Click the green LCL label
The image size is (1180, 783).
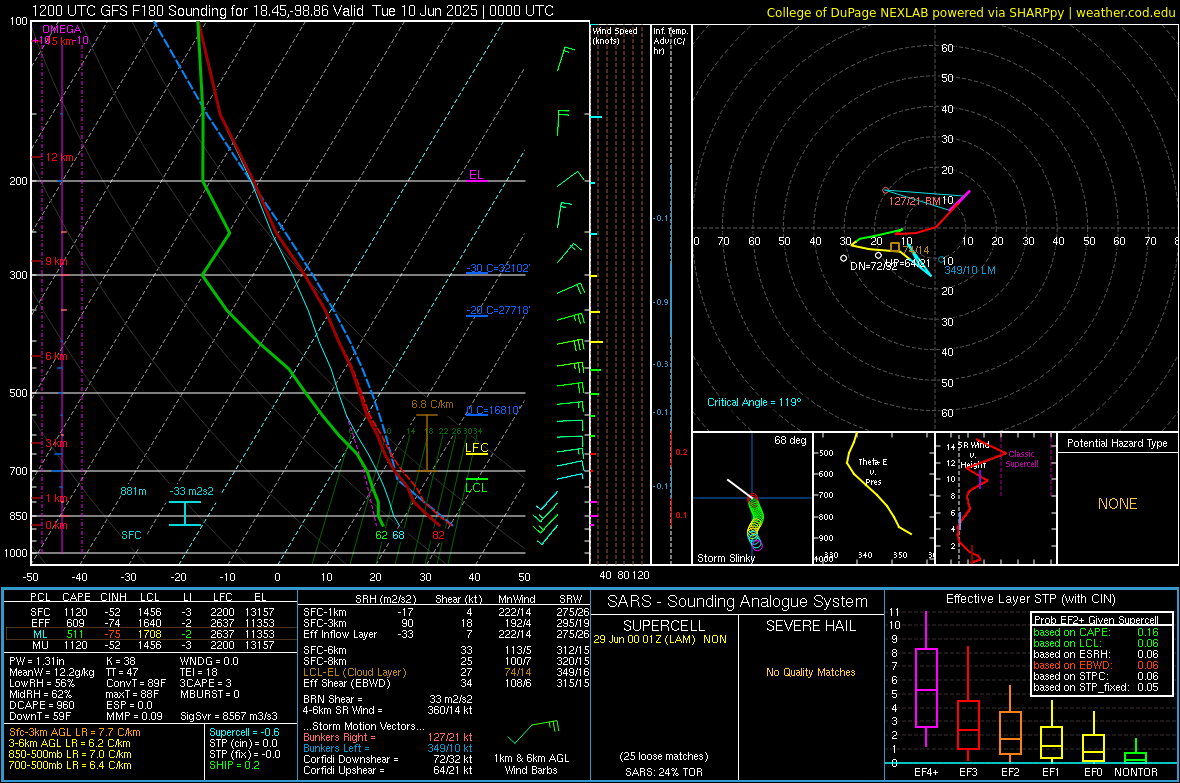(x=476, y=488)
